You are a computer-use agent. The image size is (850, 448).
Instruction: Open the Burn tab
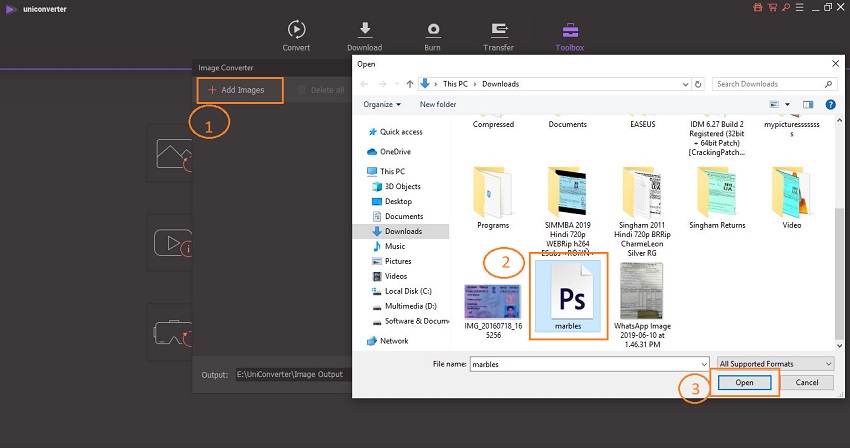click(x=433, y=36)
